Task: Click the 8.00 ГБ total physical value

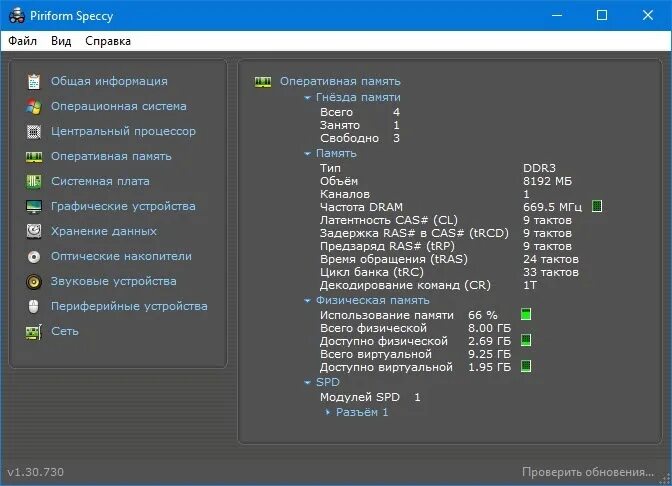Action: tap(489, 328)
